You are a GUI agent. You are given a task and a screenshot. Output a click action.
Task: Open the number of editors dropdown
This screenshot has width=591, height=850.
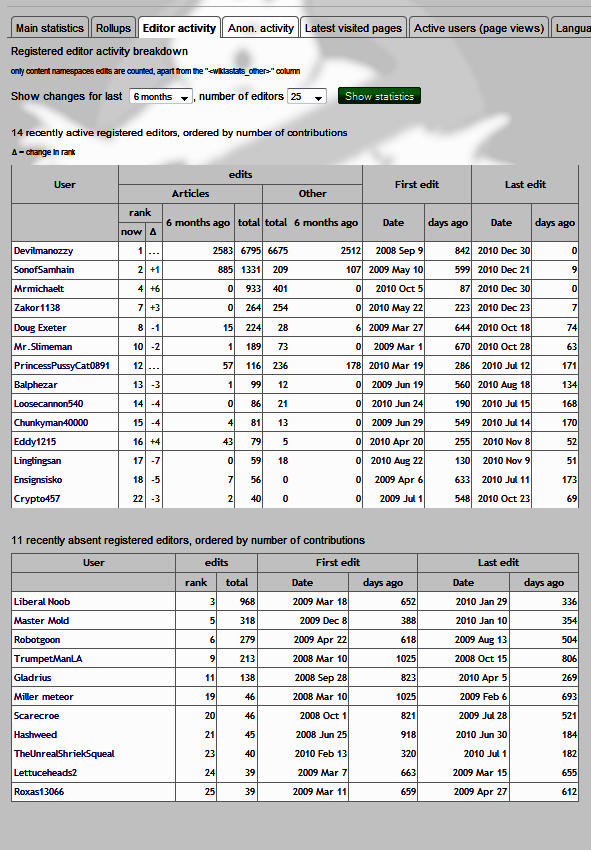click(x=307, y=96)
